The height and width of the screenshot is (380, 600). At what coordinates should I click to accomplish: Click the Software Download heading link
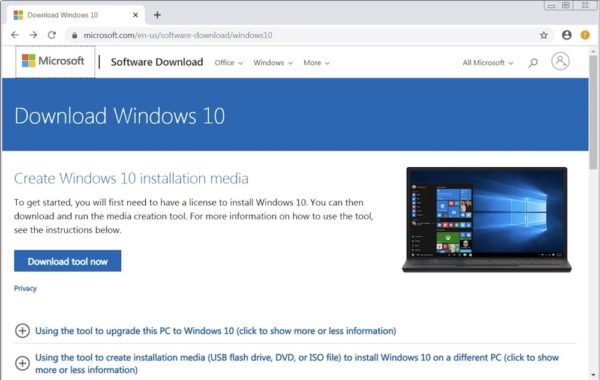point(157,62)
